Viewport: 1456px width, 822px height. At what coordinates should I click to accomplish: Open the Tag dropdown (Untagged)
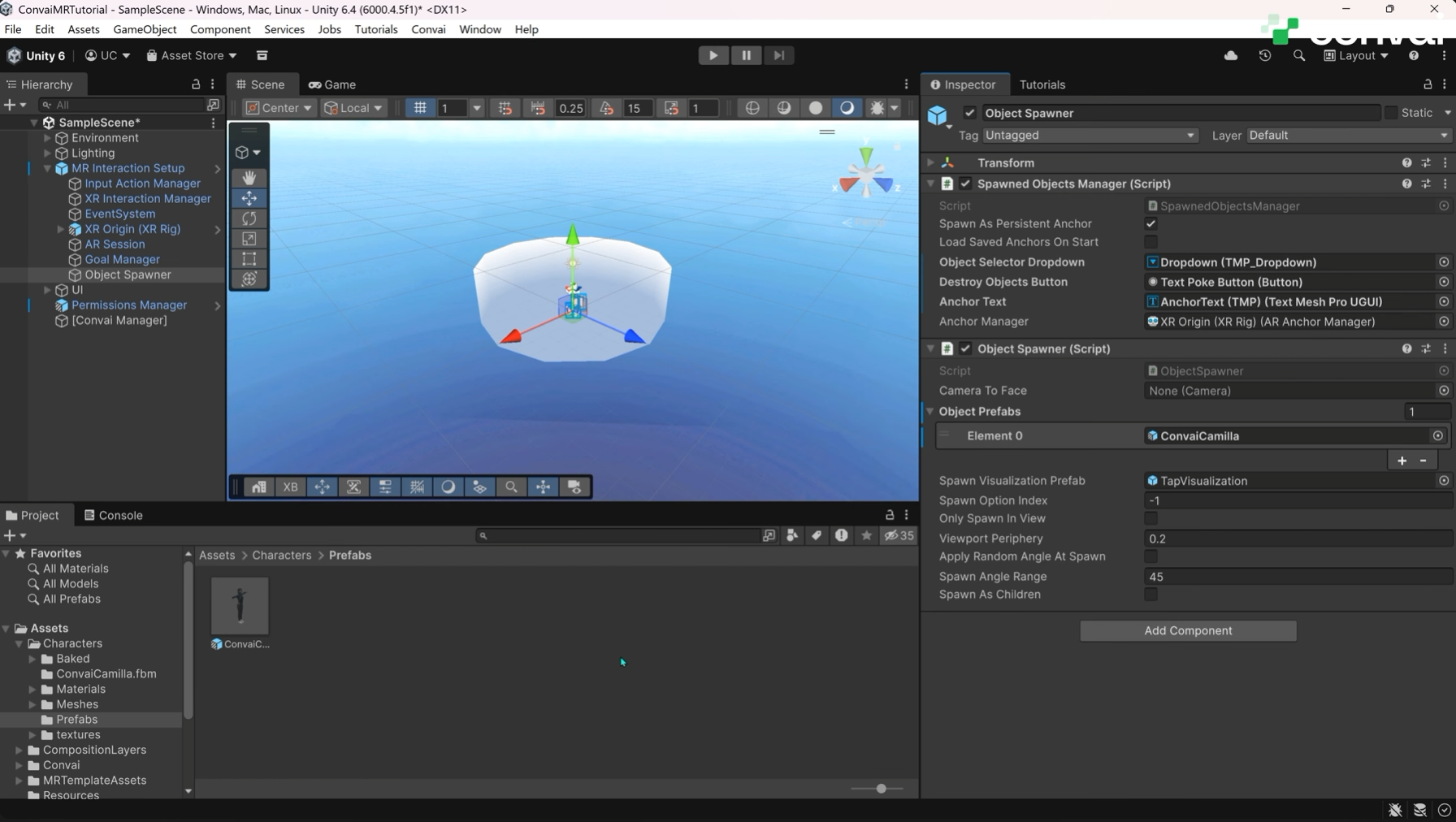click(1090, 136)
